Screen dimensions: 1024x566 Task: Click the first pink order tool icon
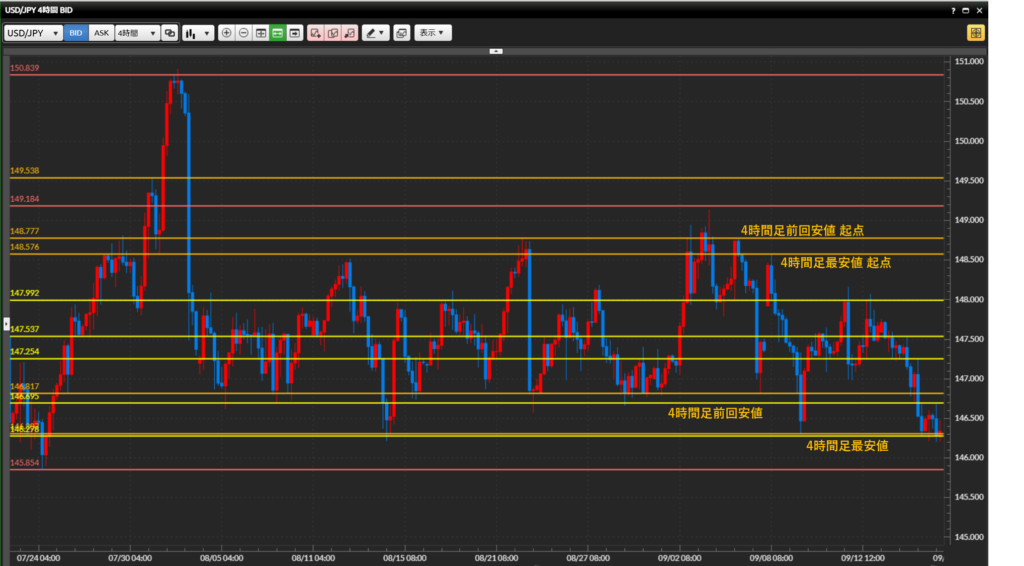point(316,33)
